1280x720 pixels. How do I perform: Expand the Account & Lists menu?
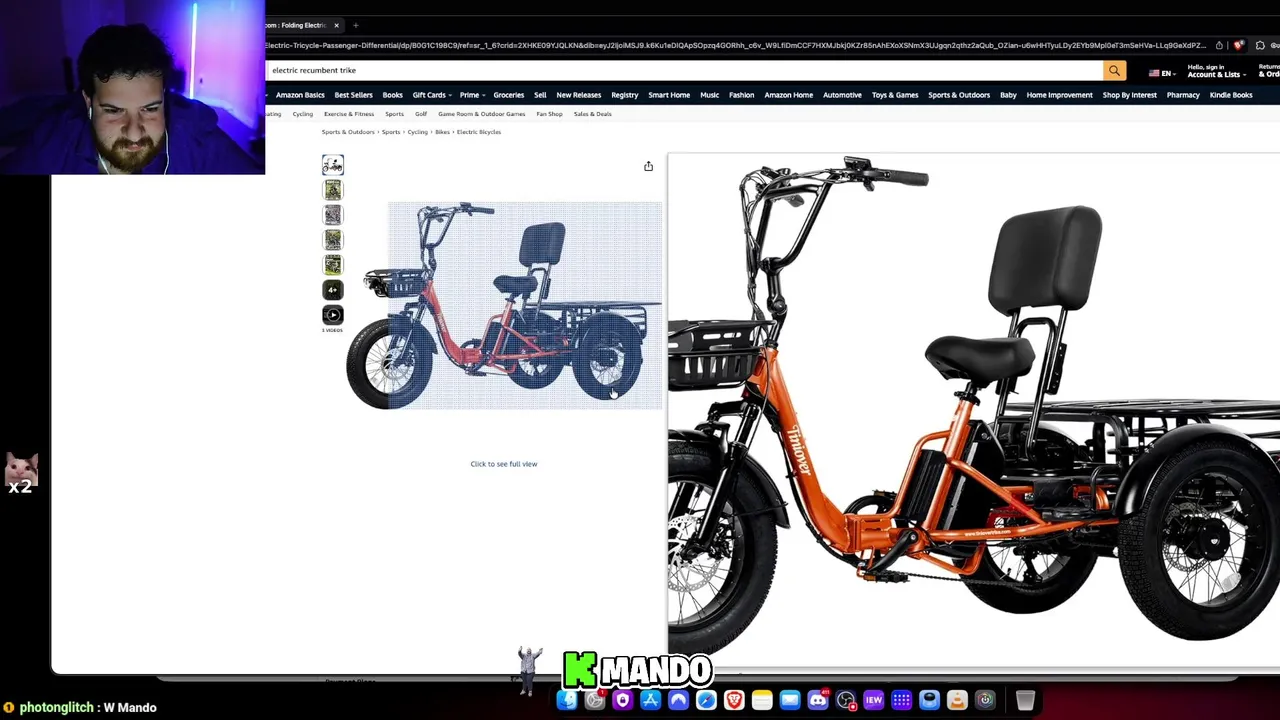click(x=1215, y=71)
